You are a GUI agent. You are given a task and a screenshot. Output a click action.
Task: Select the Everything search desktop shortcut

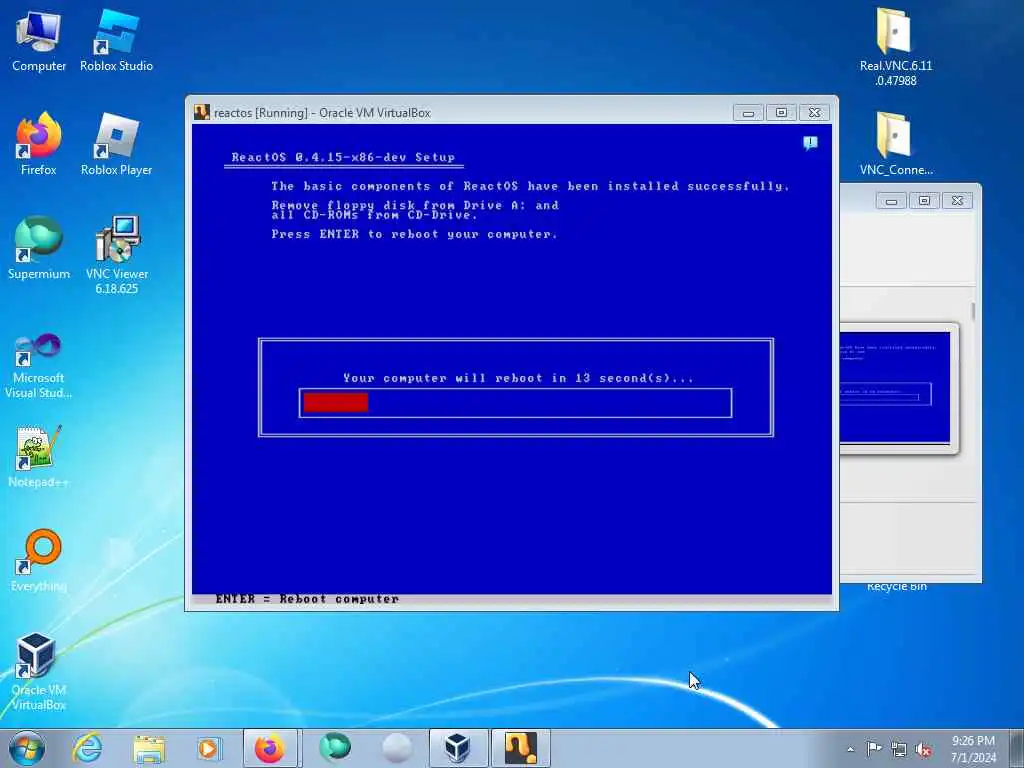(39, 560)
